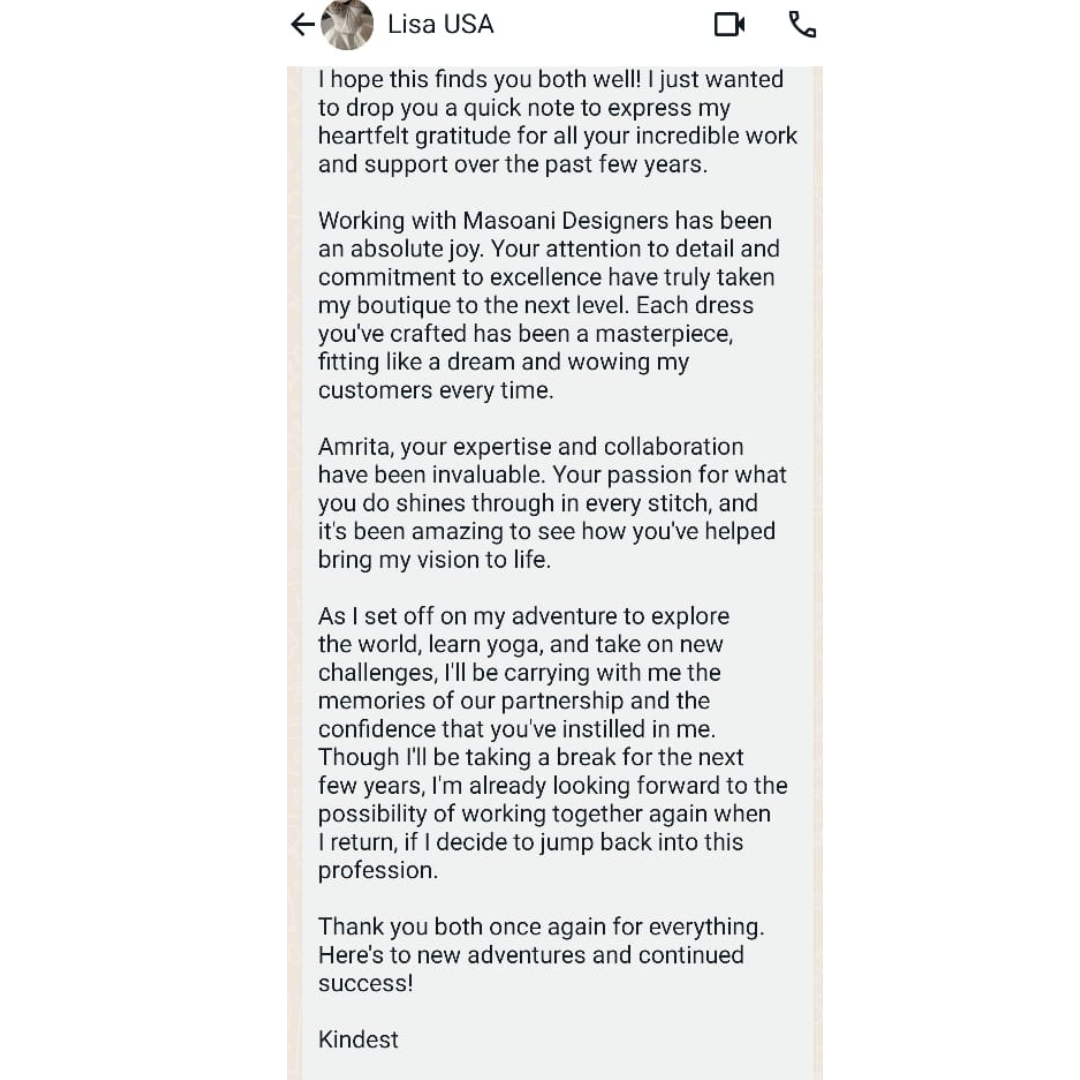Tap the "As I set off" paragraph
This screenshot has width=1080, height=1080.
[x=552, y=743]
